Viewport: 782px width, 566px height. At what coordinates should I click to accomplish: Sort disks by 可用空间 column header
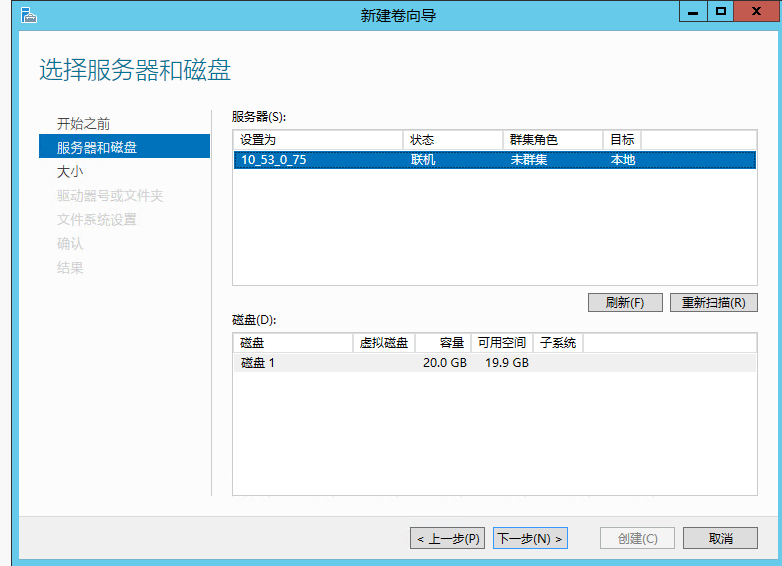(502, 343)
